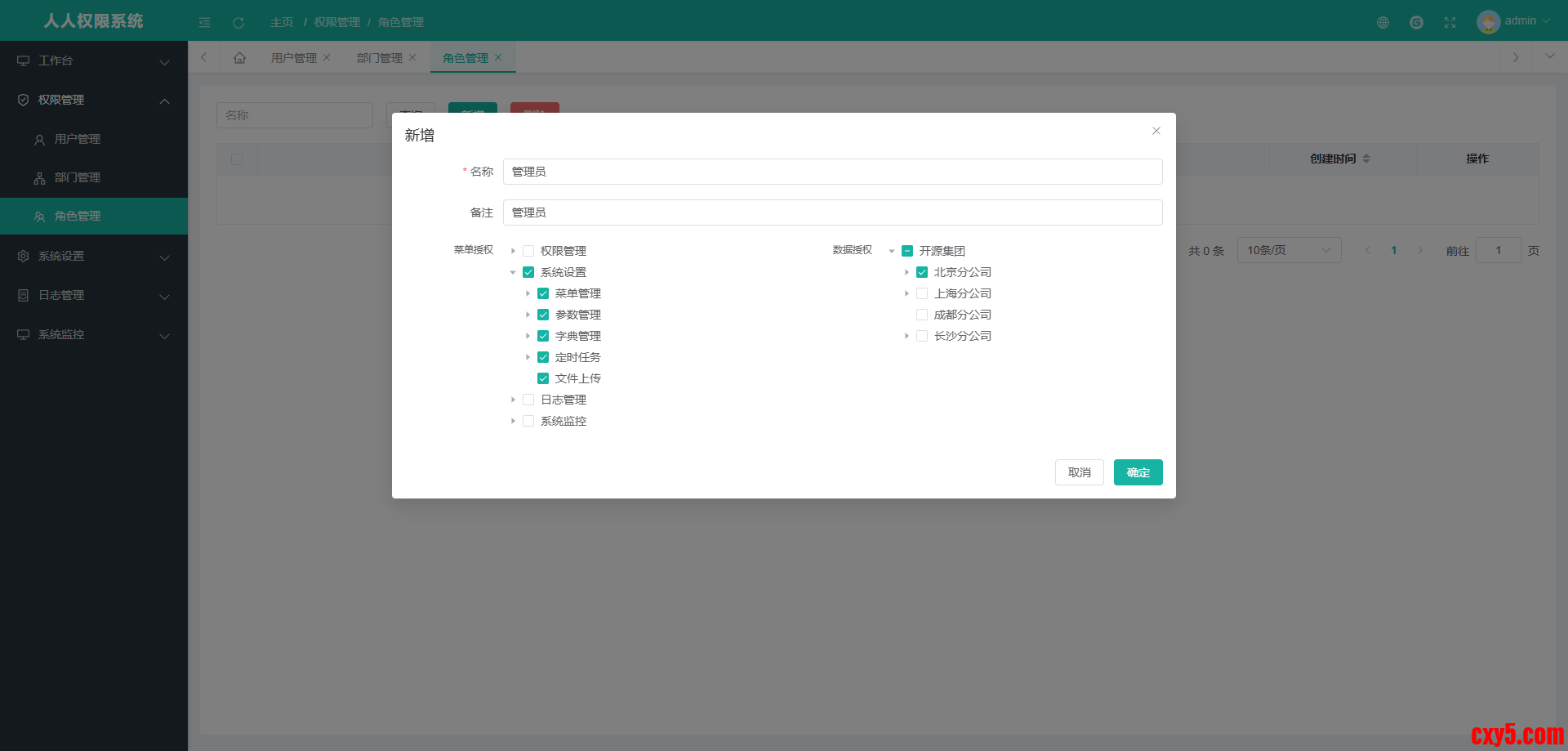Check the 权限管理 menu authorization checkbox

(x=528, y=251)
